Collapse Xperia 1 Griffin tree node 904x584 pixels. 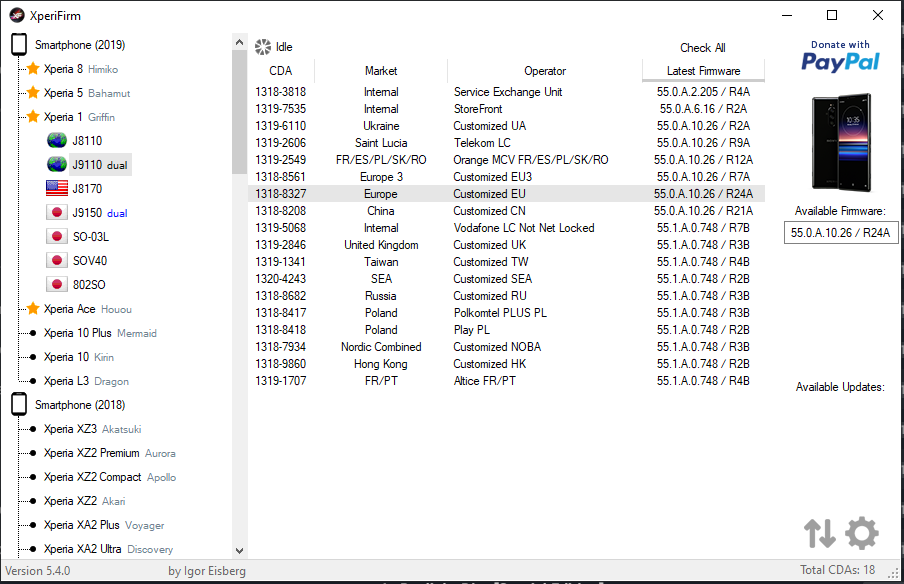(80, 117)
